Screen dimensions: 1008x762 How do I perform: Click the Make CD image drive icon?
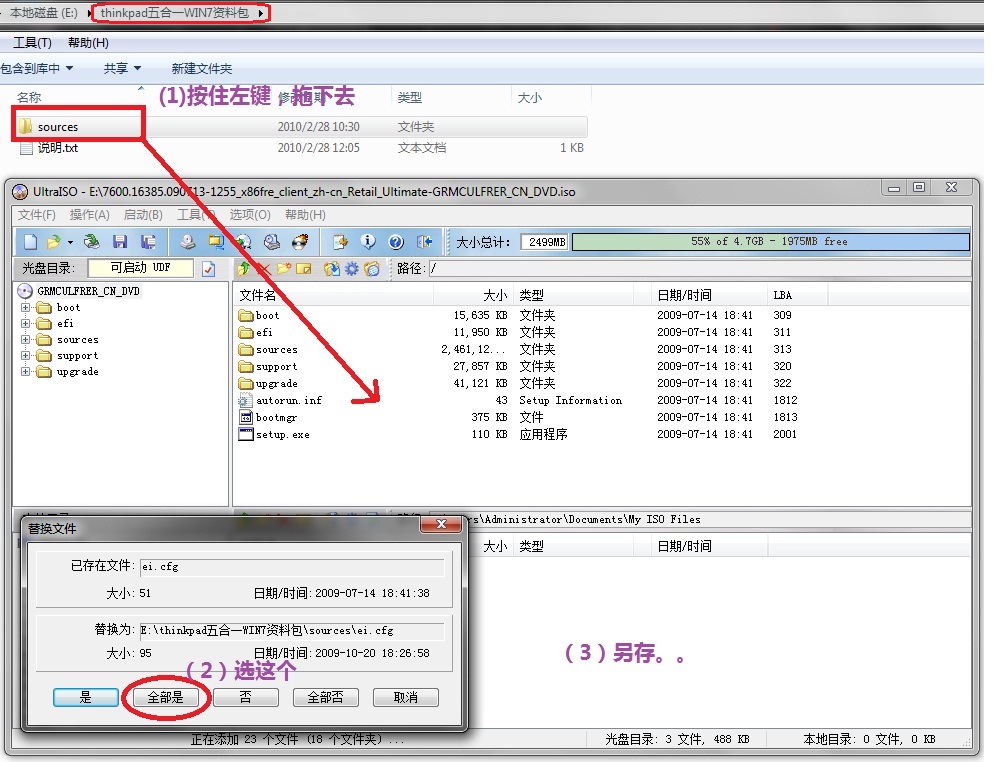(x=187, y=242)
